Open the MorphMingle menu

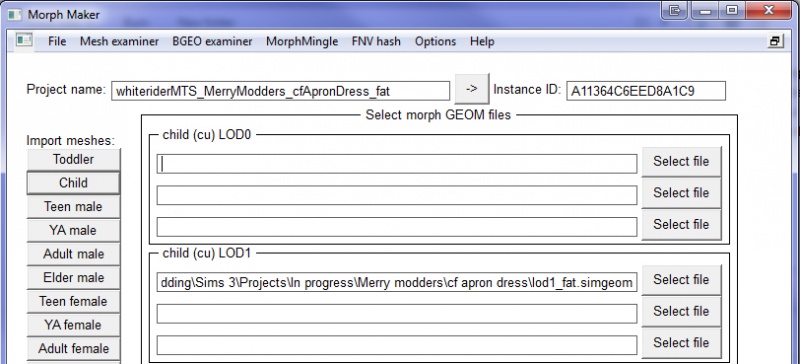coord(302,41)
